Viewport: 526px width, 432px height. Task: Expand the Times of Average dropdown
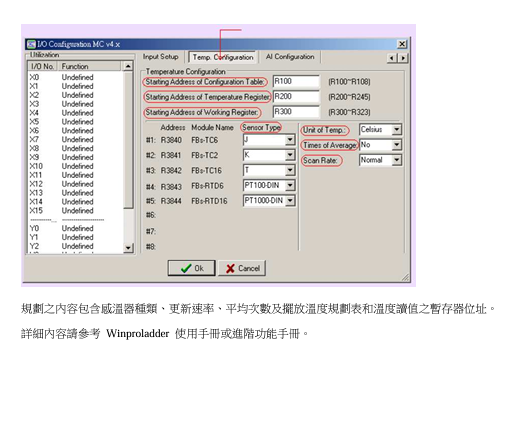point(397,145)
